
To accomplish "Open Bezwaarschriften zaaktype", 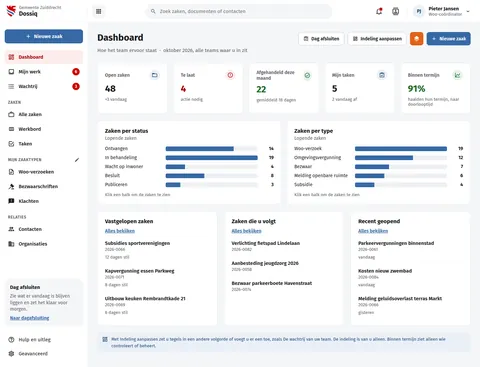I will point(44,186).
